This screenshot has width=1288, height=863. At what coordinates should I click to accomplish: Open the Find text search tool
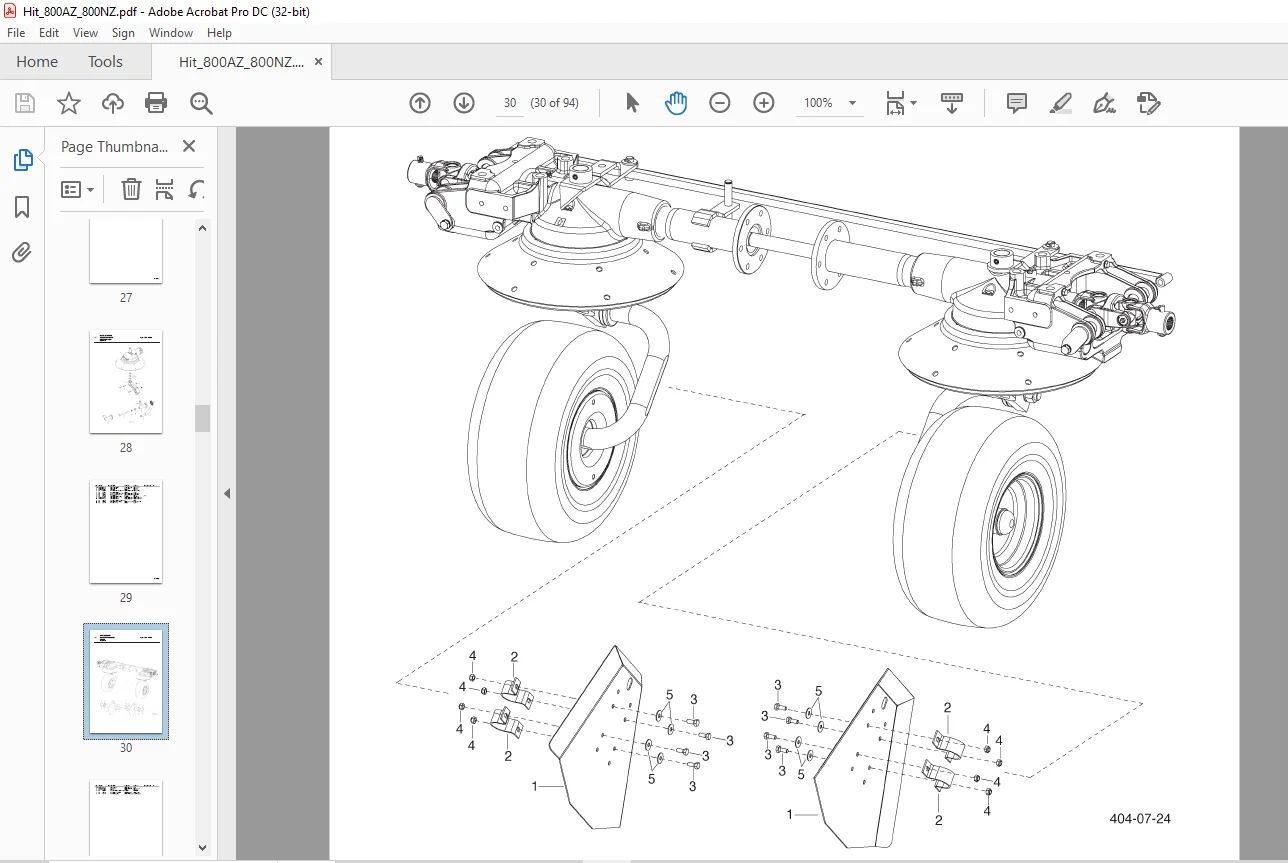click(201, 103)
